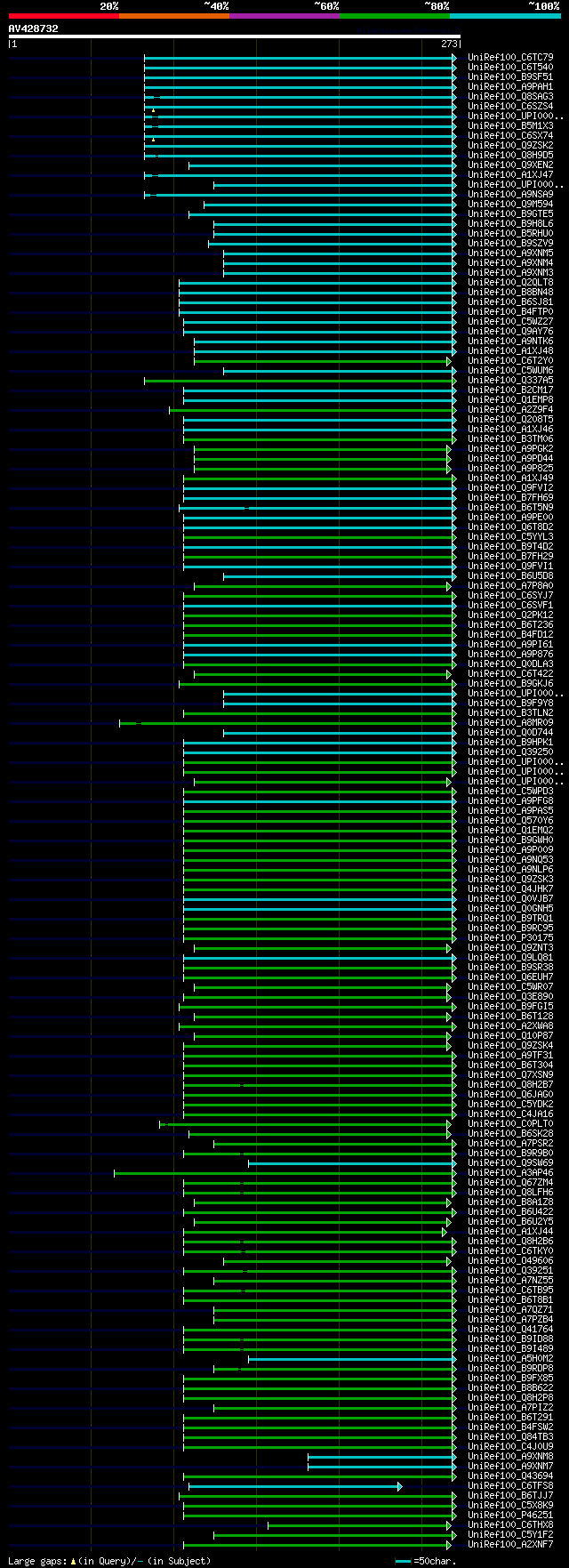Select the UniRef100_B5M1X3 label

[510, 126]
